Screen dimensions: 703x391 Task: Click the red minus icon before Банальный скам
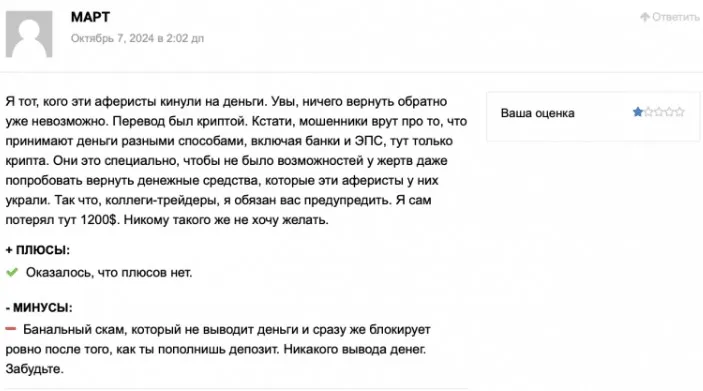coord(11,329)
